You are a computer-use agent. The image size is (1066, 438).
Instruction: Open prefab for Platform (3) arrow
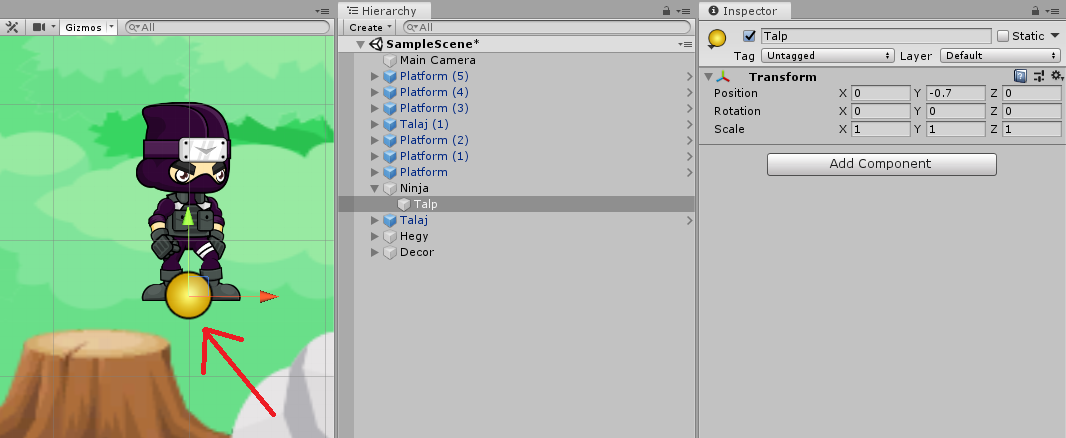point(689,108)
